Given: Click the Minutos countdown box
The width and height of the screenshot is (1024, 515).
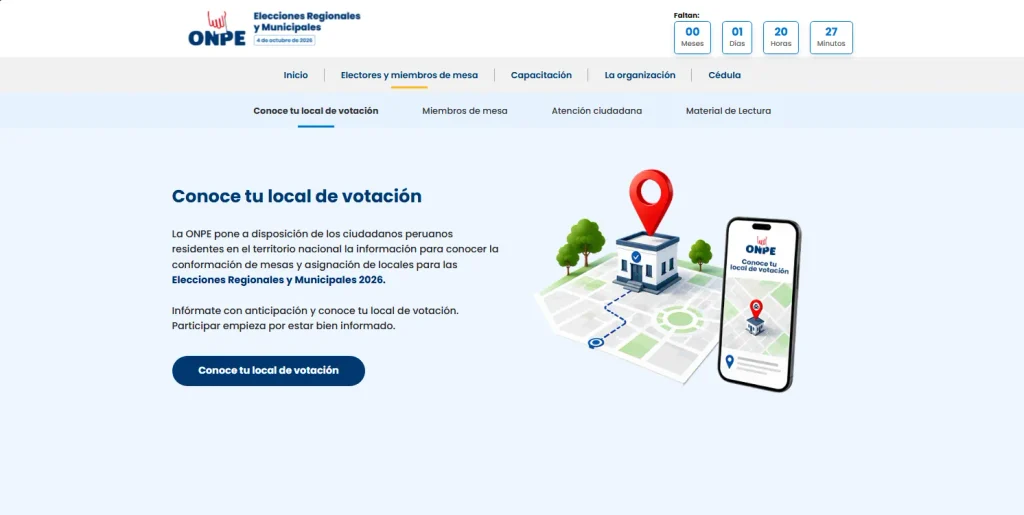Looking at the screenshot, I should (831, 38).
